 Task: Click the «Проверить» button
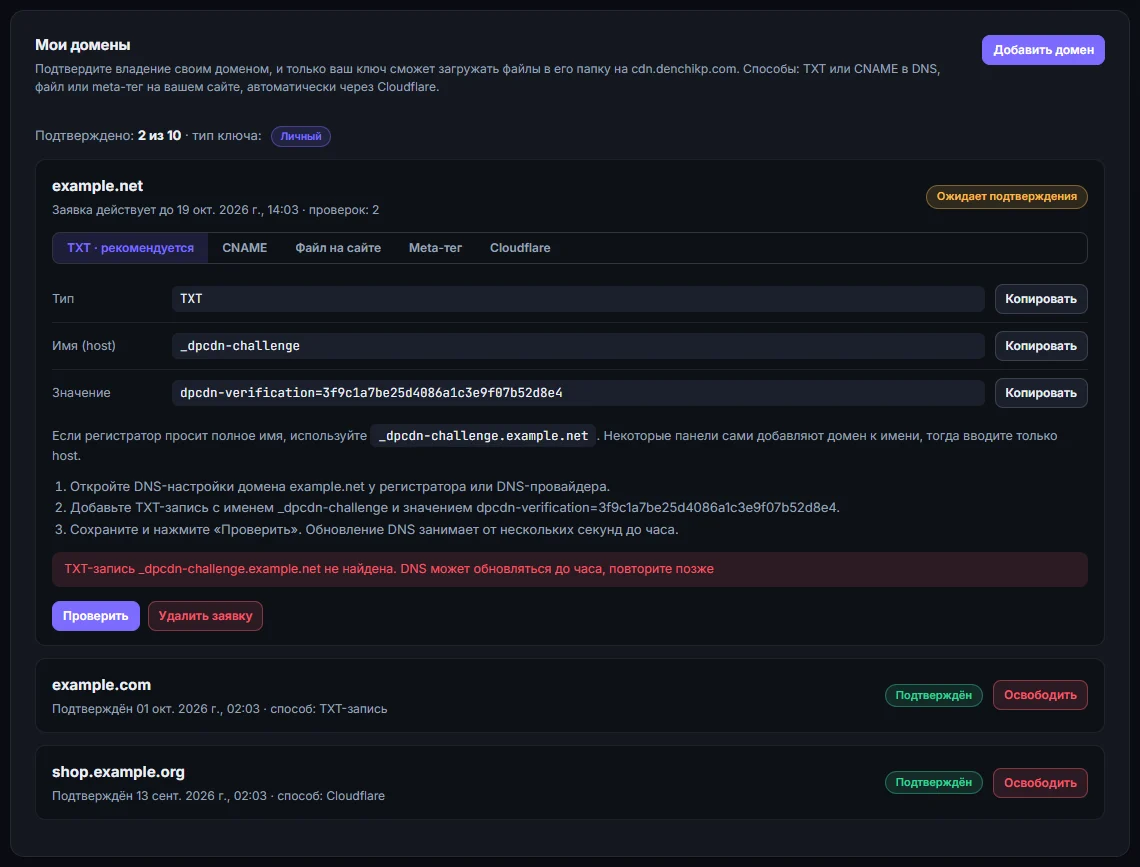pos(95,616)
